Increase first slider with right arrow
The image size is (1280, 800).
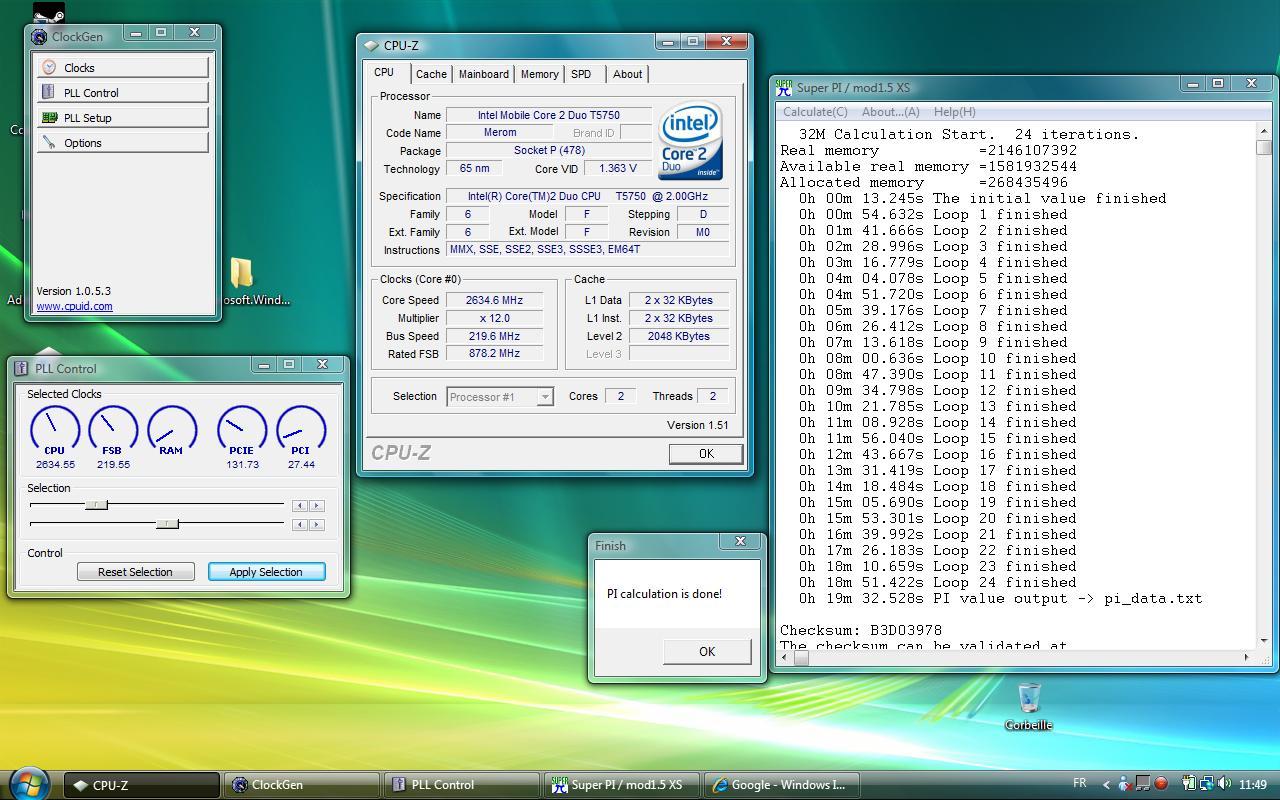(x=316, y=506)
